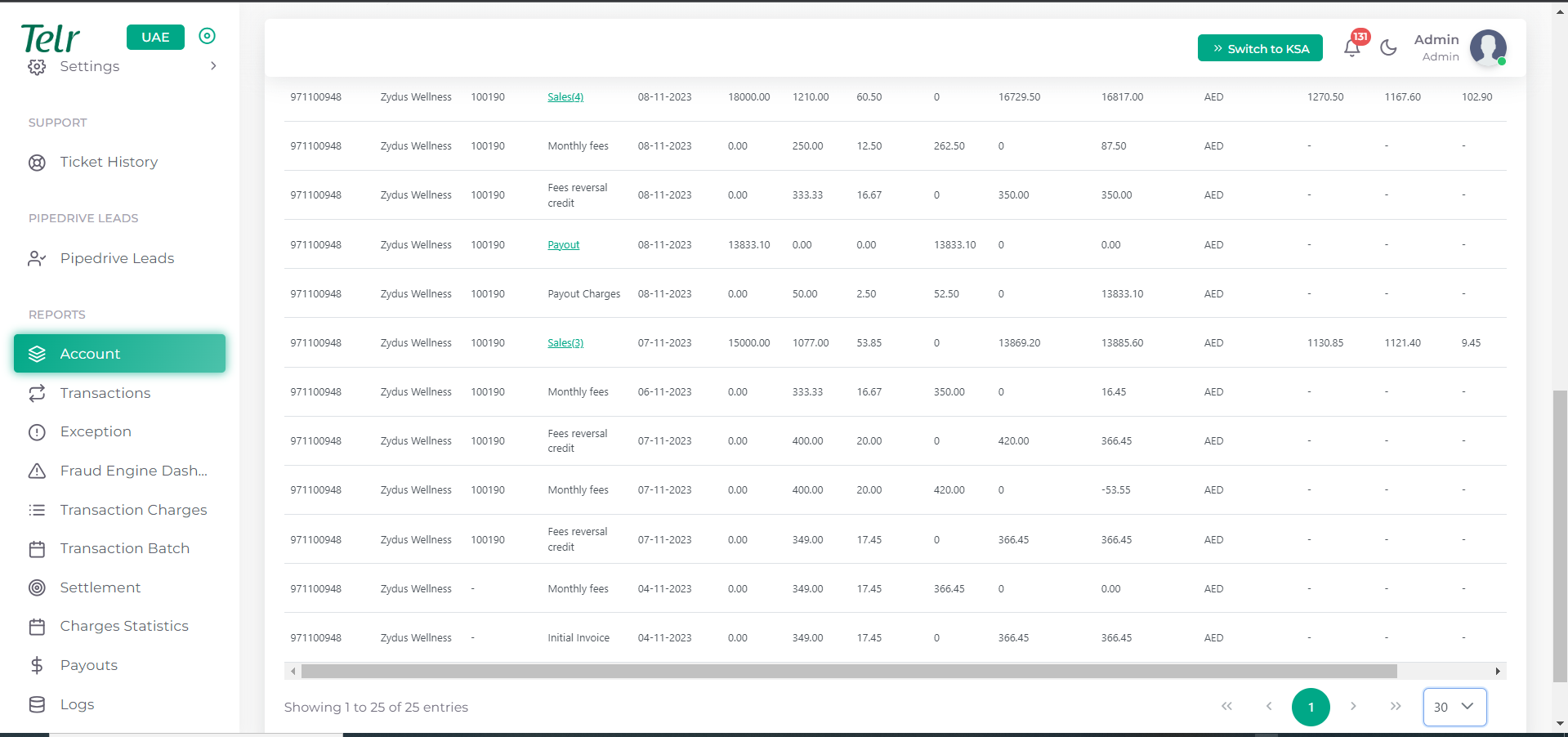Click the Payout link in the table
This screenshot has width=1568, height=737.
pyautogui.click(x=563, y=245)
